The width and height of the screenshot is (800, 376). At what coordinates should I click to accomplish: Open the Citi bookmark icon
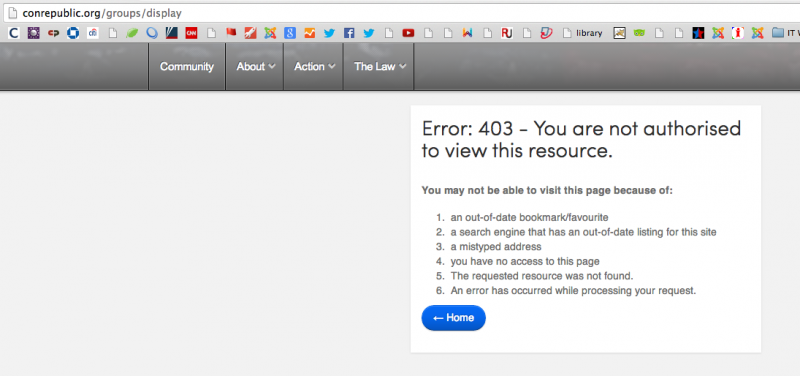pyautogui.click(x=93, y=33)
